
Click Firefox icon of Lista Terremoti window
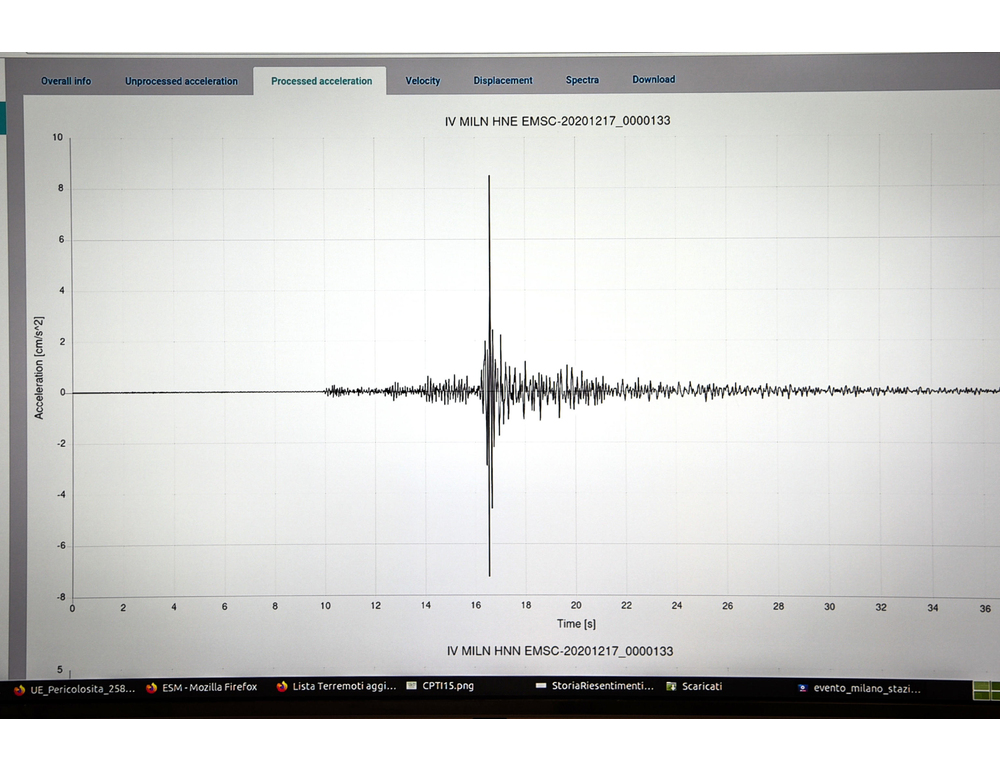tap(282, 688)
